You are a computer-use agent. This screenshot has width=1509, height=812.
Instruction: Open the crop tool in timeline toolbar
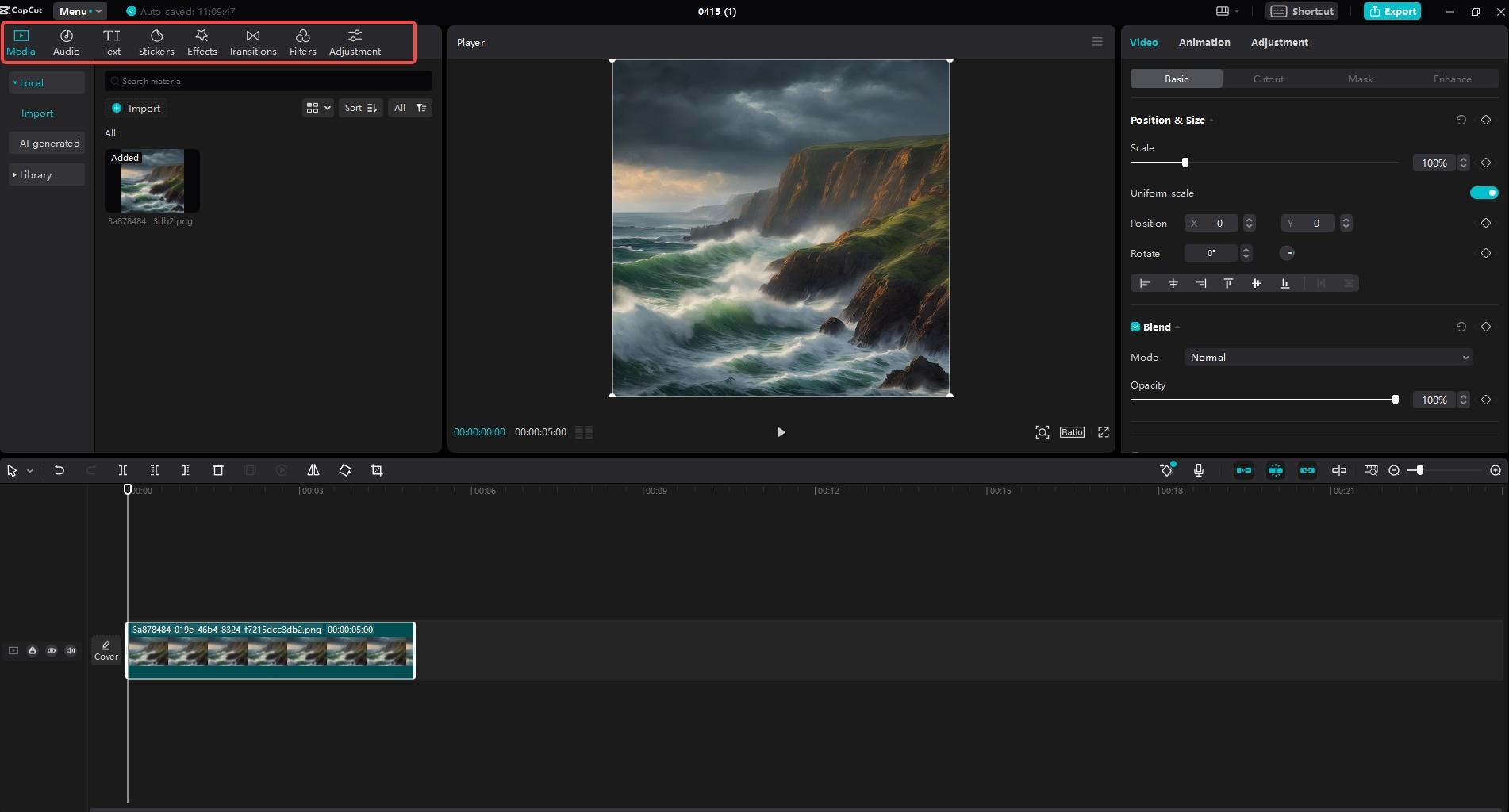(x=377, y=470)
